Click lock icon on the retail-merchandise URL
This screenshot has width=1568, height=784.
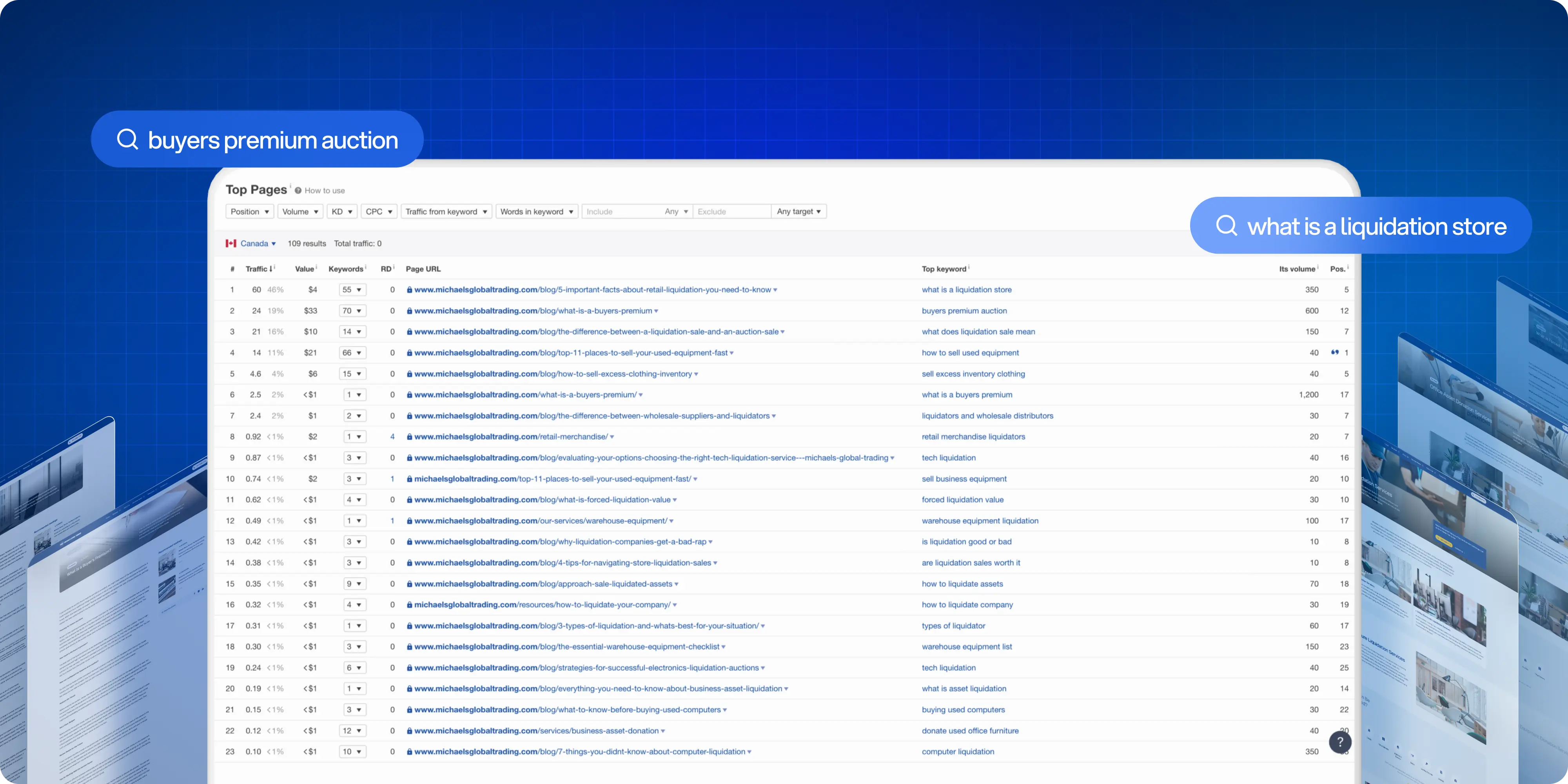410,437
